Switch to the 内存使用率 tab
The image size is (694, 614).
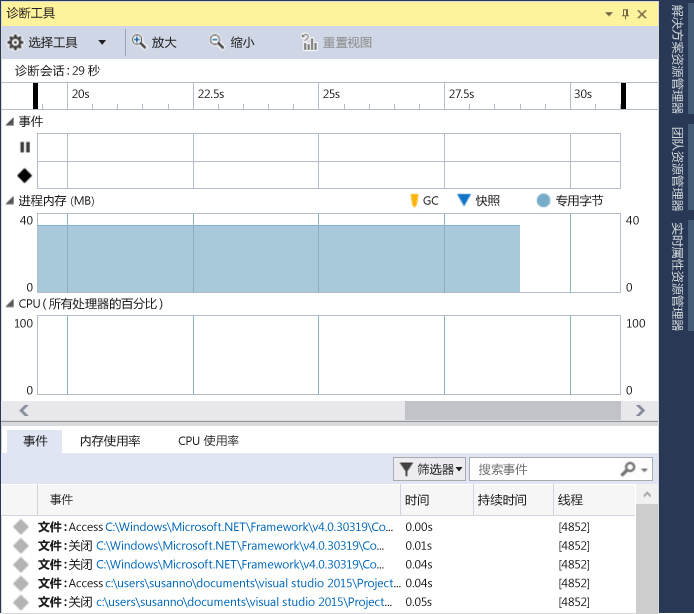pyautogui.click(x=110, y=441)
